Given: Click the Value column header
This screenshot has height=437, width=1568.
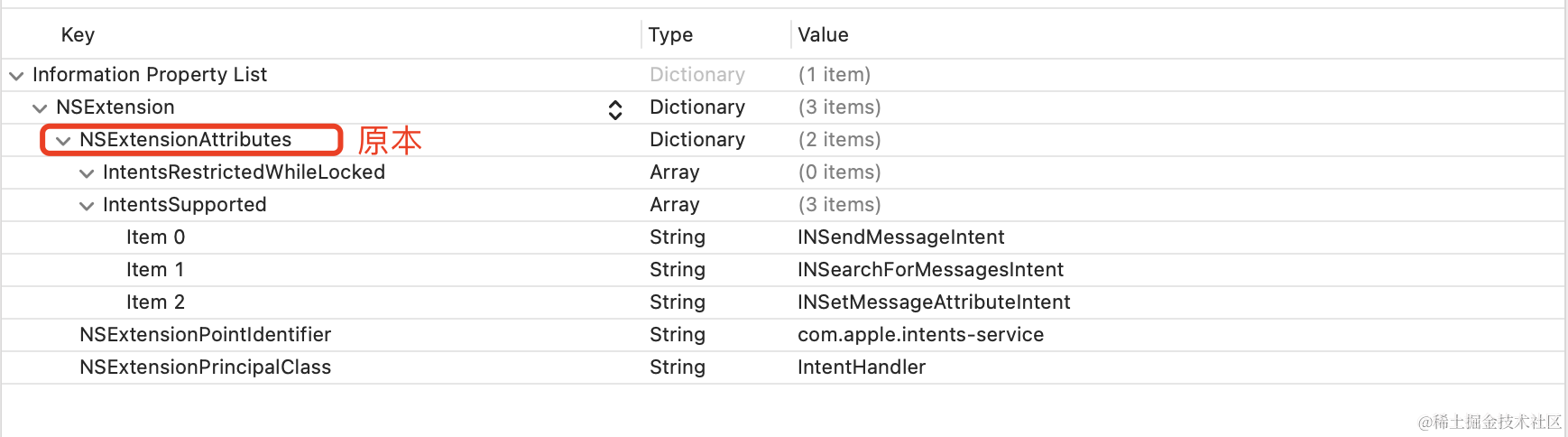Looking at the screenshot, I should point(823,35).
